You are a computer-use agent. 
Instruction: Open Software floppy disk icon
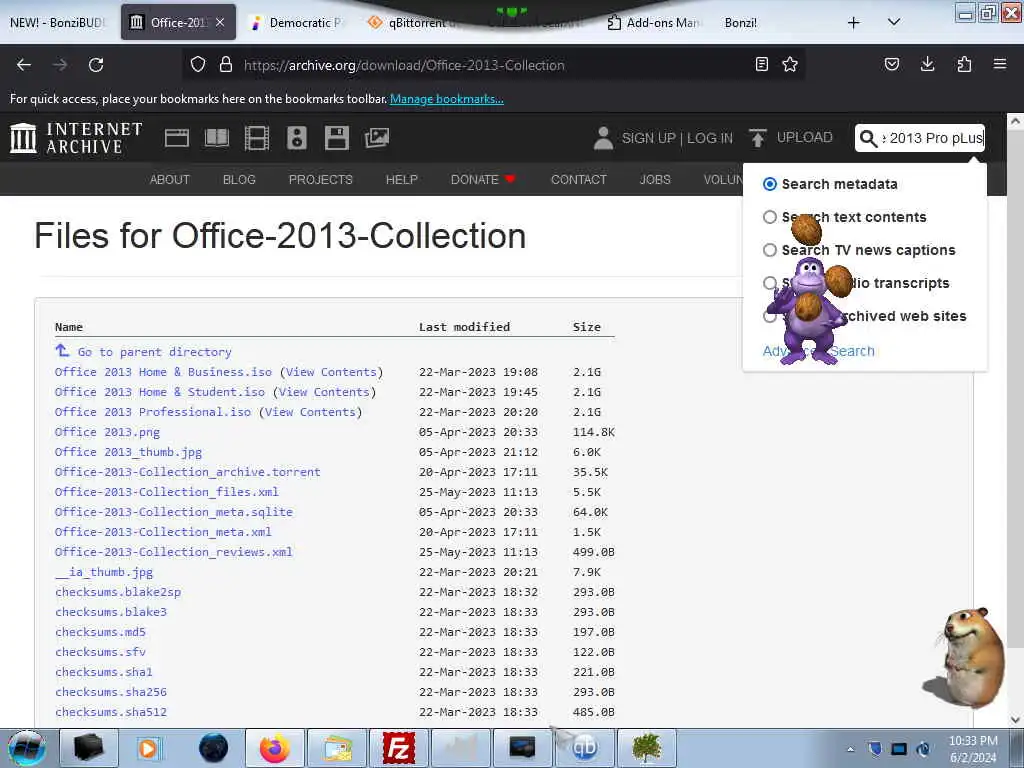click(x=337, y=138)
